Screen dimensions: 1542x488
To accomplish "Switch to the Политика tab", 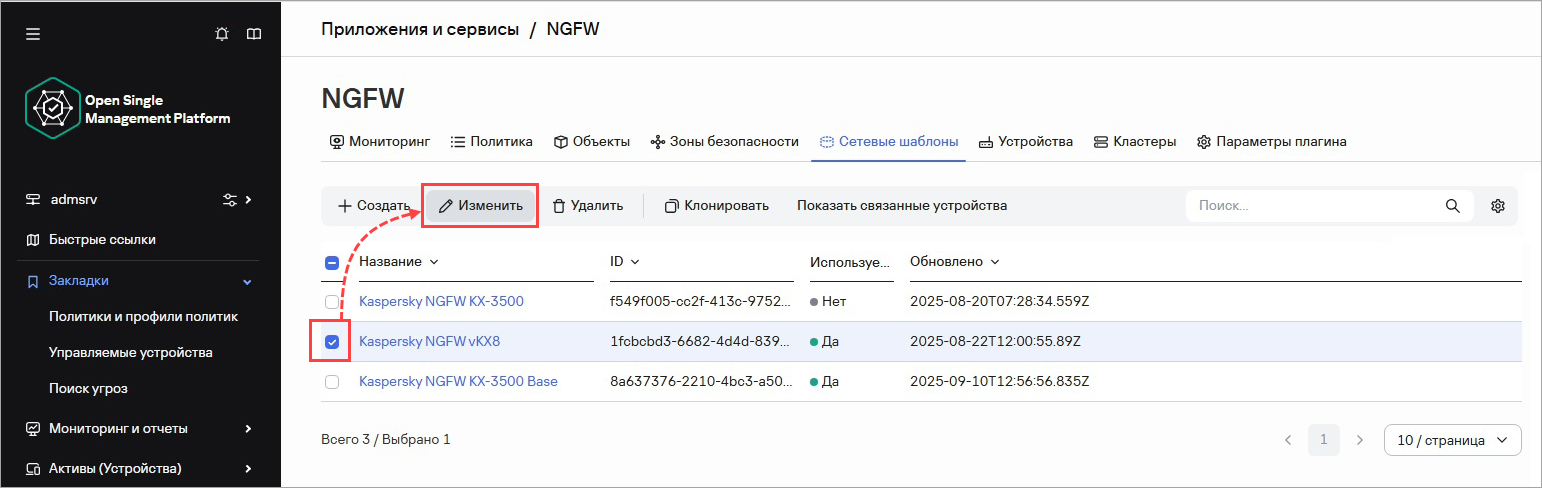I will 492,142.
